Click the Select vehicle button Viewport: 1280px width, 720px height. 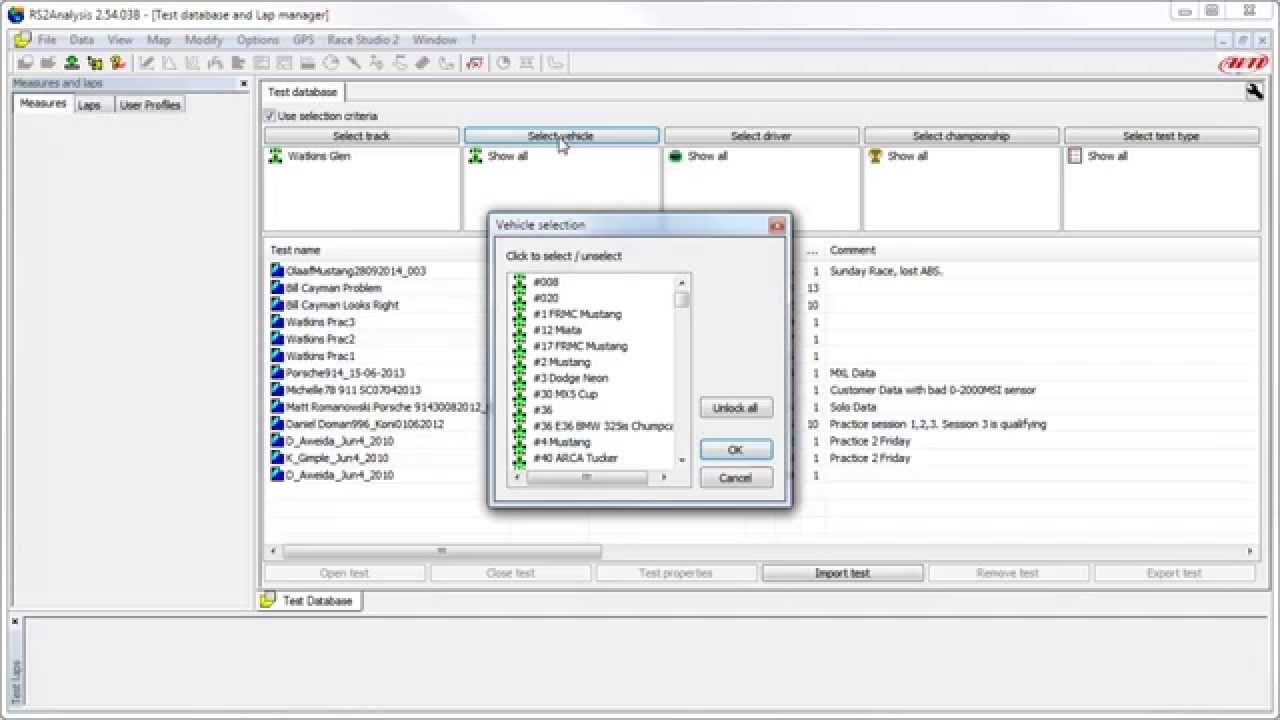pyautogui.click(x=561, y=136)
